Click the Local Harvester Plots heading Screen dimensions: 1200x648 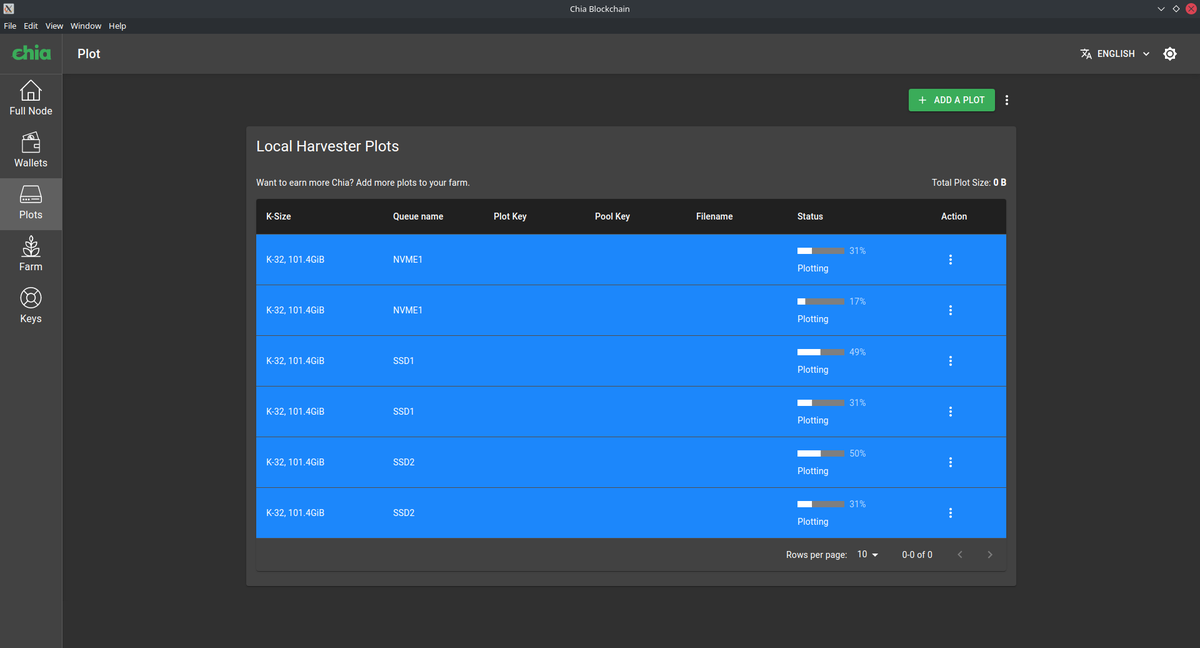click(328, 147)
